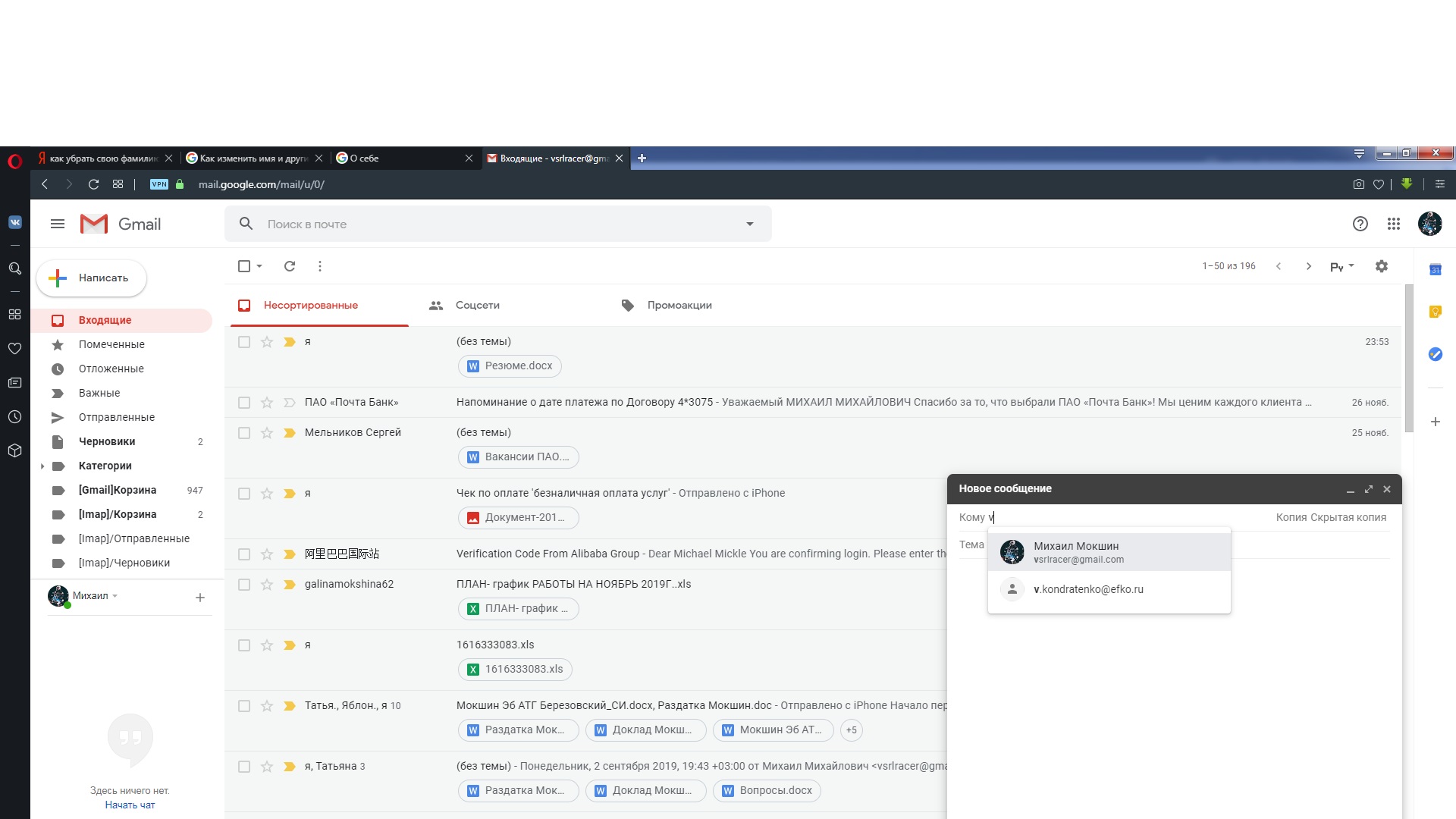Open the select-all checkbox dropdown arrow
The width and height of the screenshot is (1456, 819).
pyautogui.click(x=259, y=266)
